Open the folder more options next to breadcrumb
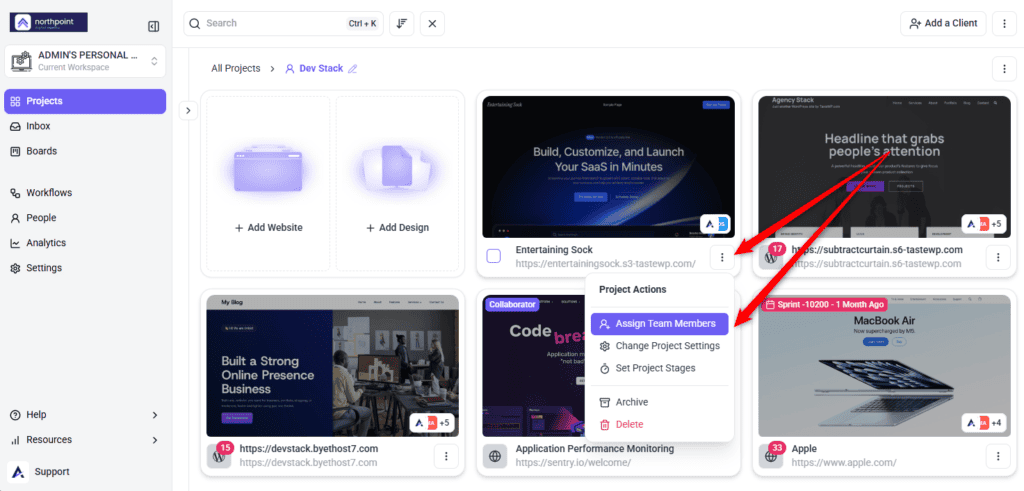This screenshot has width=1024, height=491. pos(1004,68)
